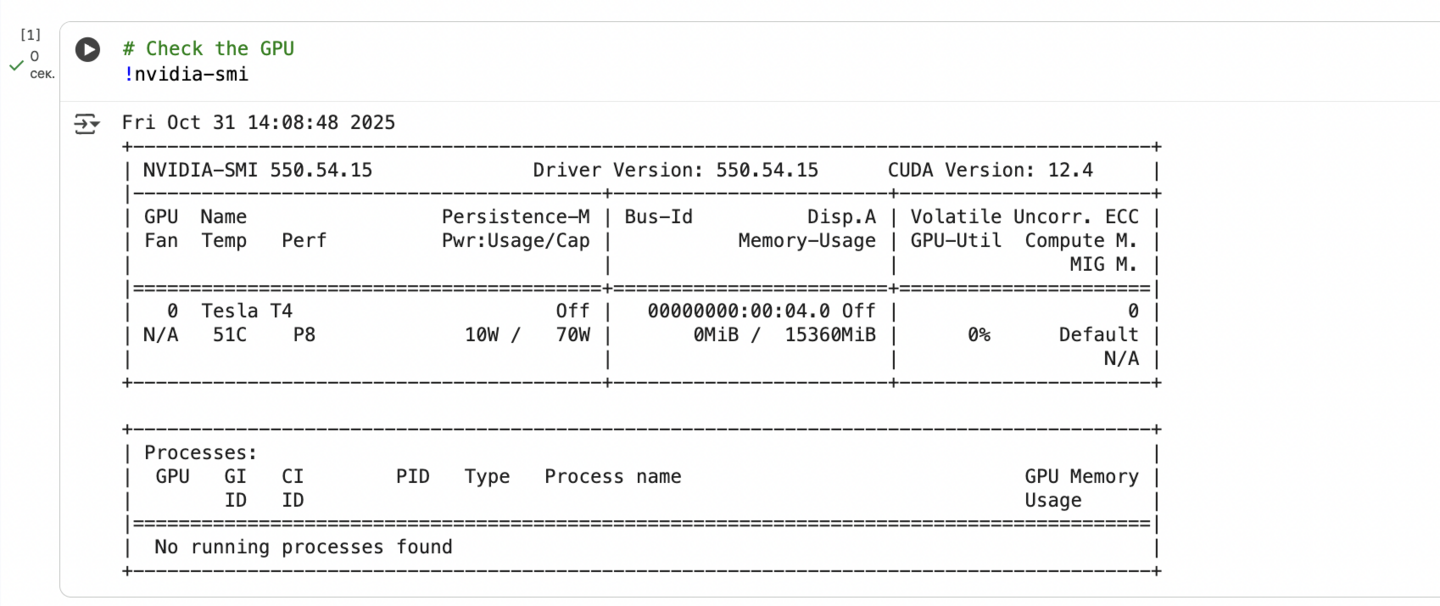
Task: Click the 'CUDA Version: 12.4' text
Action: pos(990,170)
